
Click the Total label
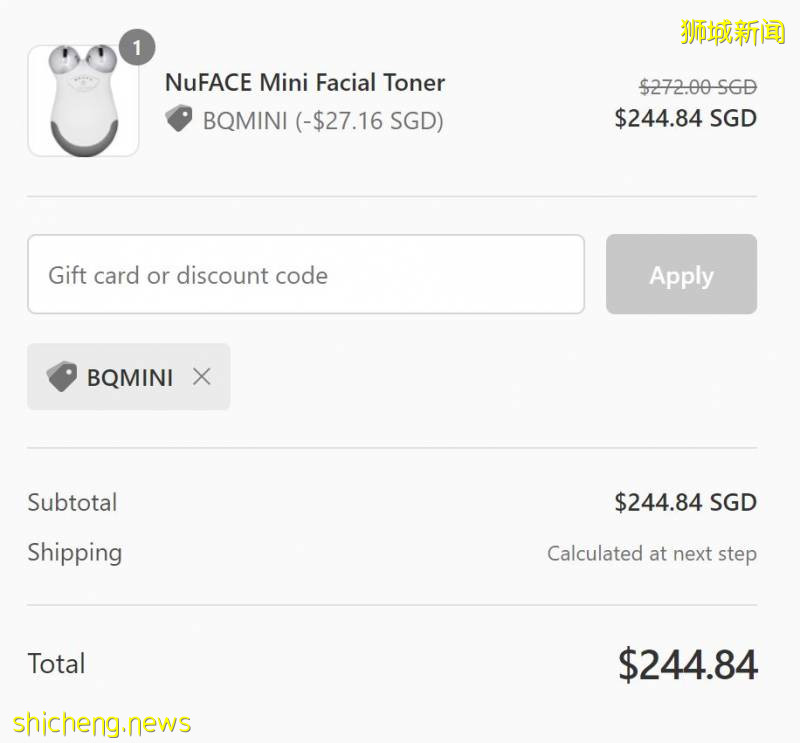click(56, 664)
